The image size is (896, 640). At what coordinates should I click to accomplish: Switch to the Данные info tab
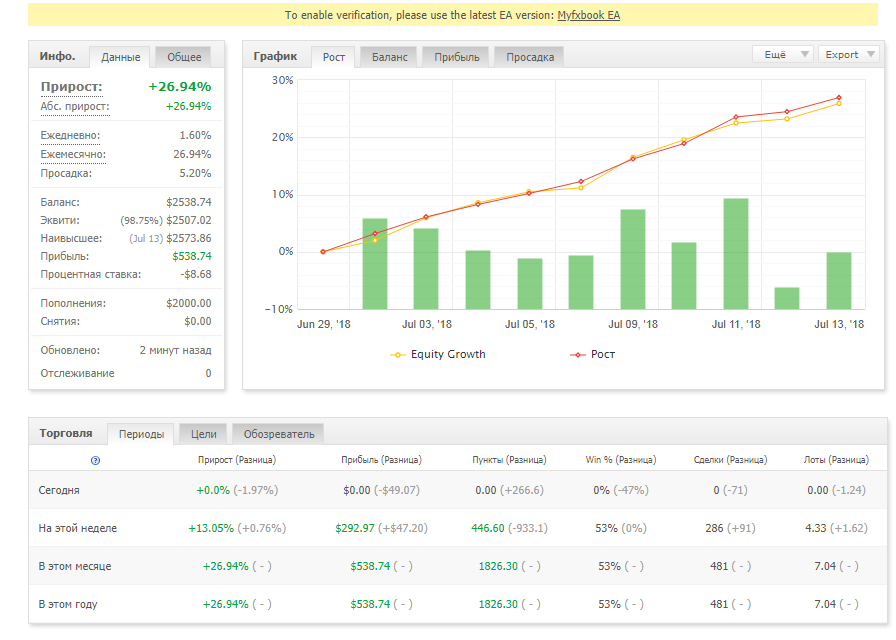[x=121, y=57]
